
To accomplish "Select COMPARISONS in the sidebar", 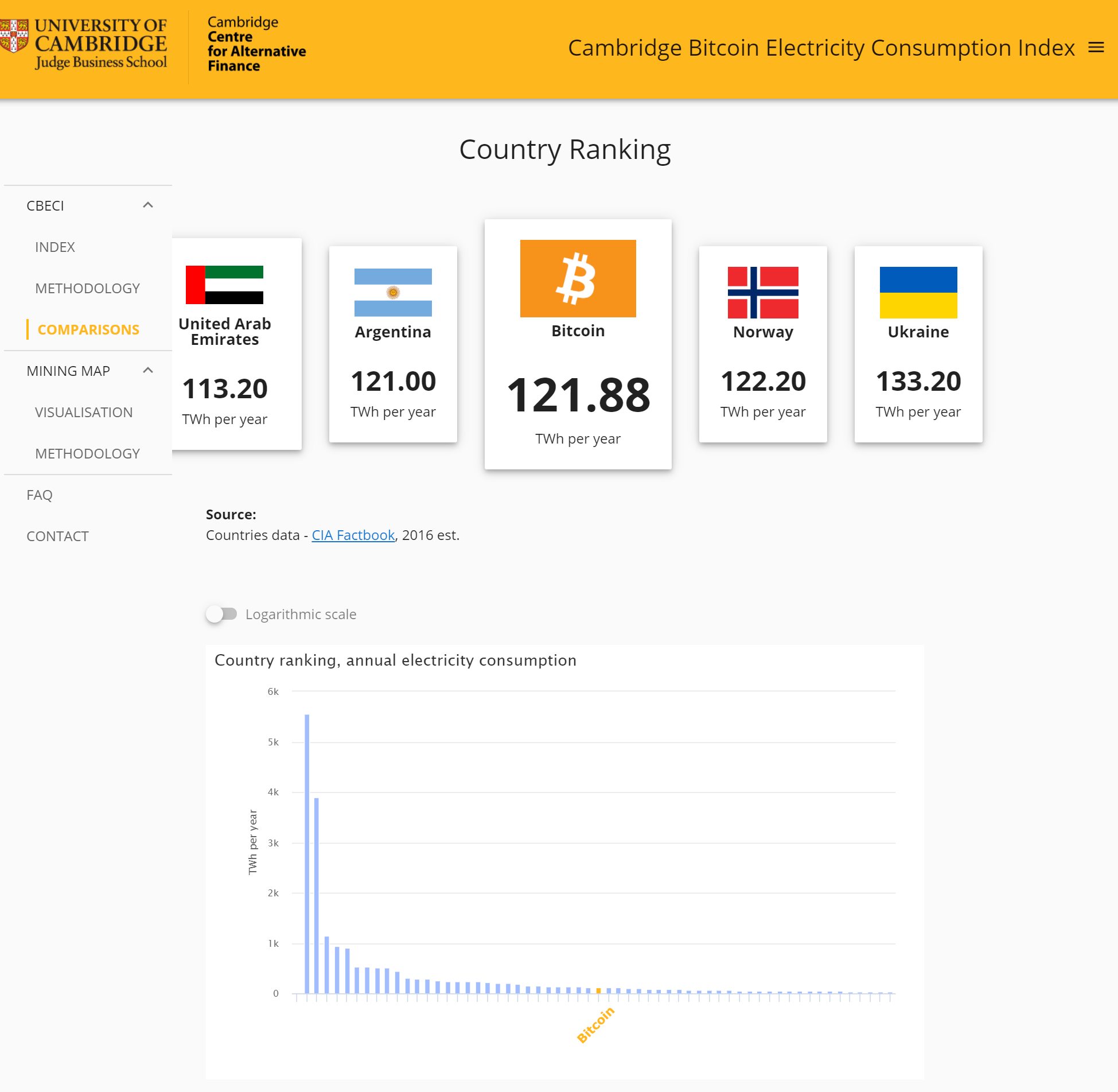I will coord(88,329).
